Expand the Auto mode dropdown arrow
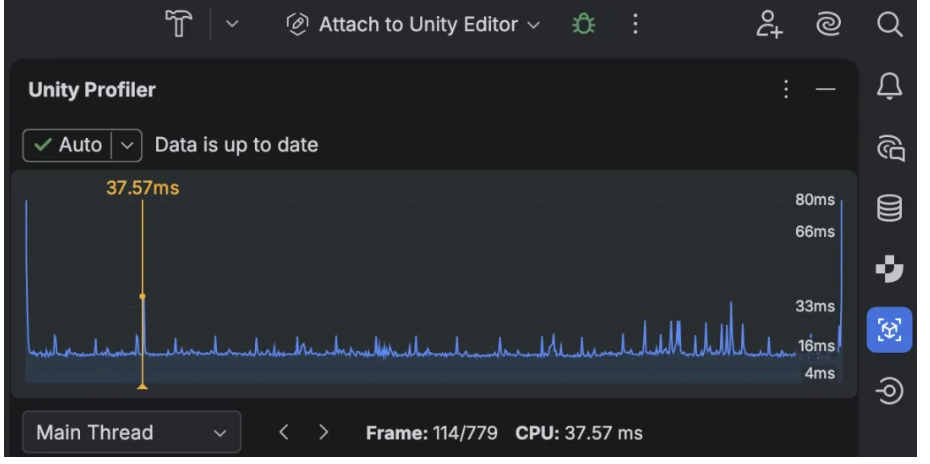 point(127,145)
